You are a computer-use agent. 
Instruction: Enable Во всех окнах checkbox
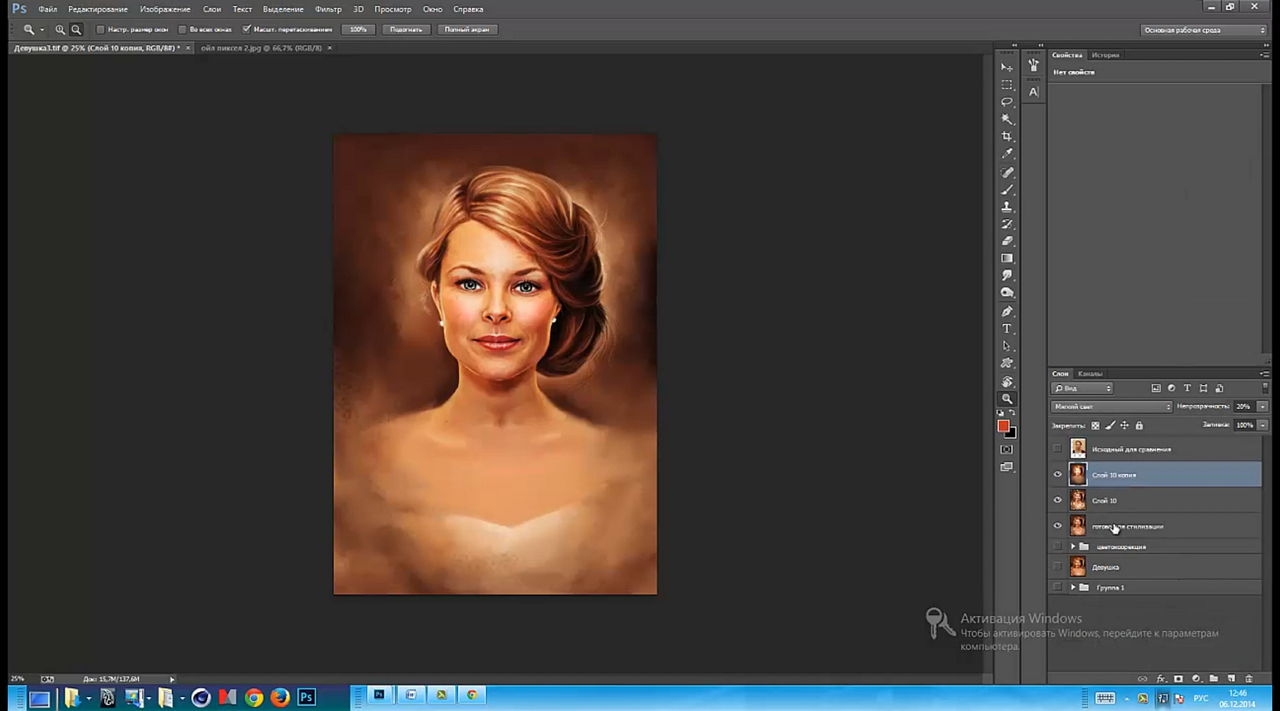(x=181, y=29)
